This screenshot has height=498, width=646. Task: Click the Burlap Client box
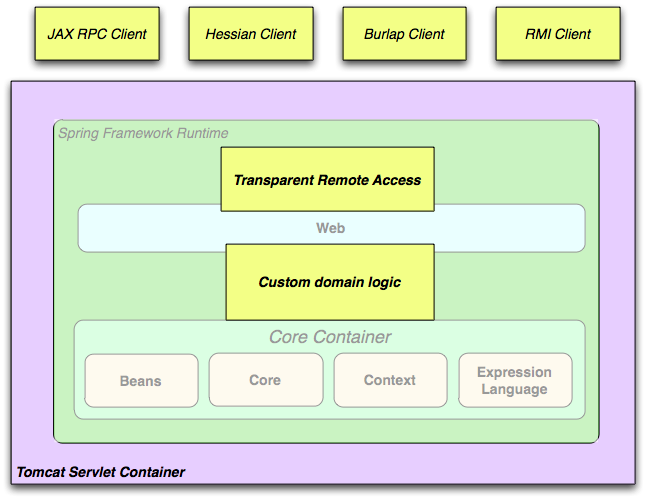[x=404, y=34]
